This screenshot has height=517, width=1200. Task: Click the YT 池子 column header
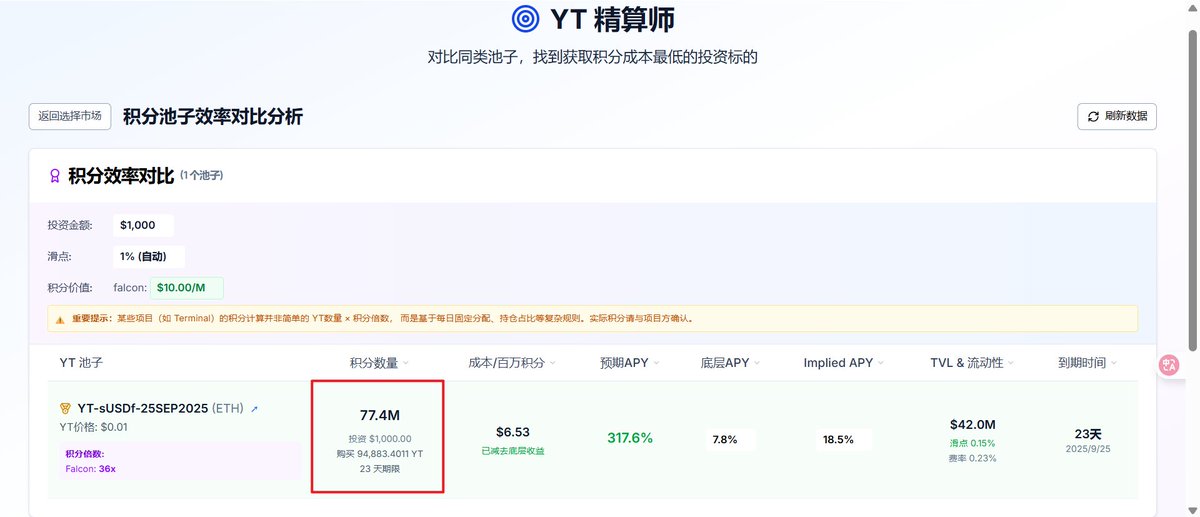pos(81,363)
